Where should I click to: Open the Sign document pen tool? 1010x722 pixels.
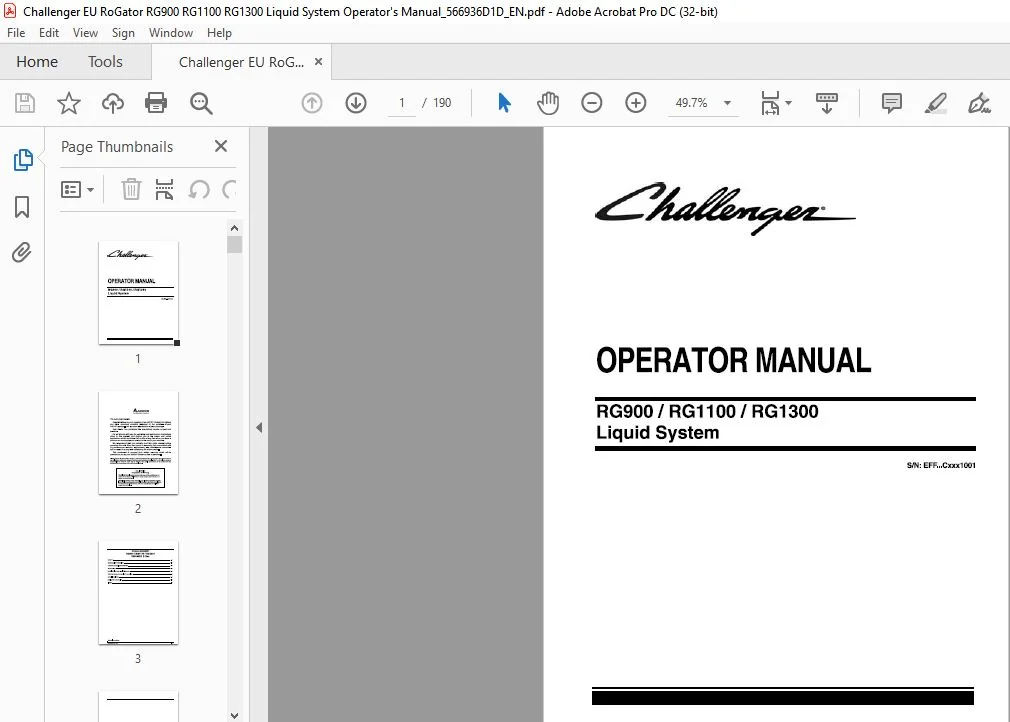point(979,103)
